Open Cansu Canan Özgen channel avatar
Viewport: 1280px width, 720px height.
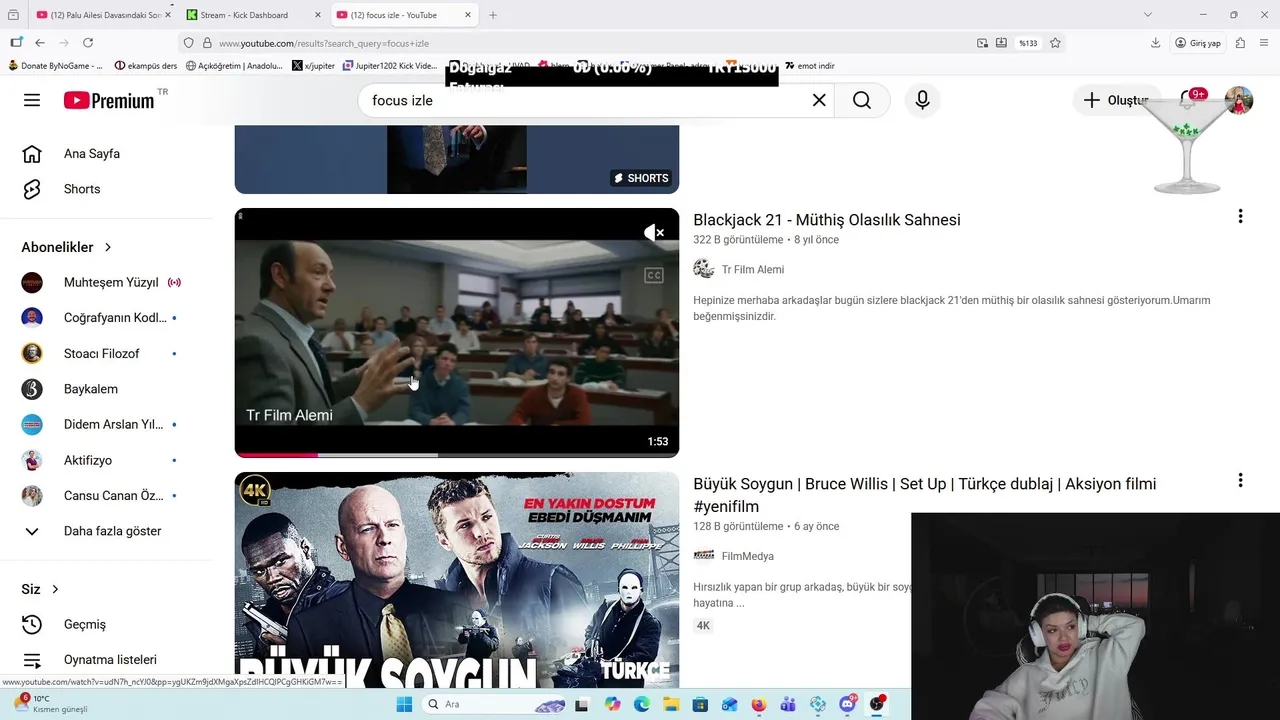click(x=32, y=496)
